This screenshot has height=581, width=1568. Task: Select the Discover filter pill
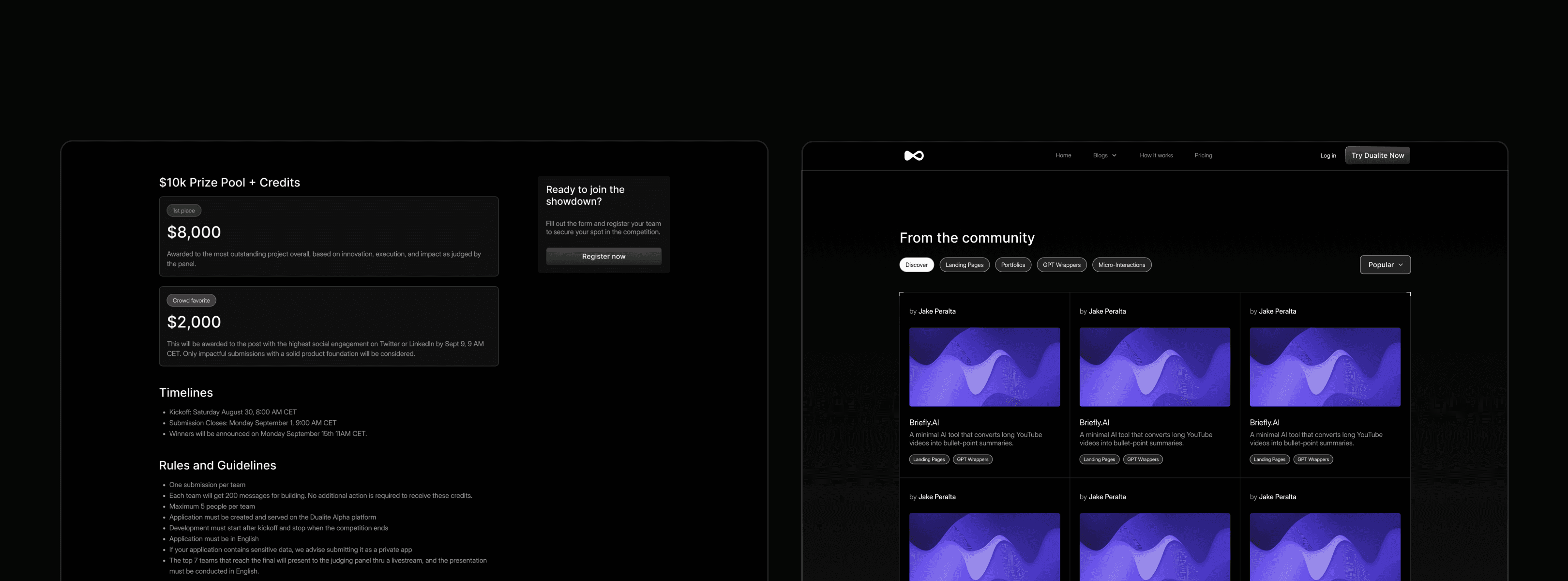[916, 265]
